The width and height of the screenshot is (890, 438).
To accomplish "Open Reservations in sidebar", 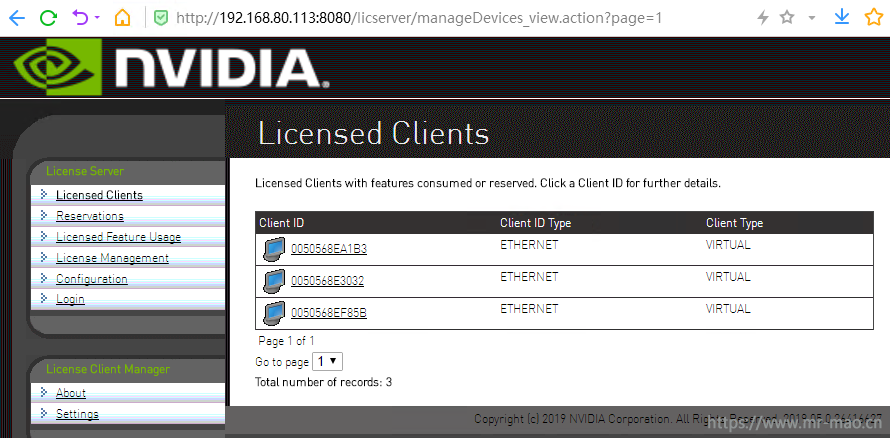I will point(90,216).
